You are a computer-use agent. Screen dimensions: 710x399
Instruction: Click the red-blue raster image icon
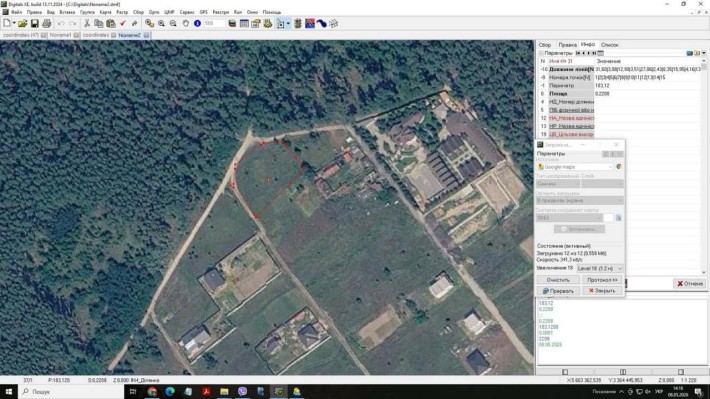click(310, 24)
